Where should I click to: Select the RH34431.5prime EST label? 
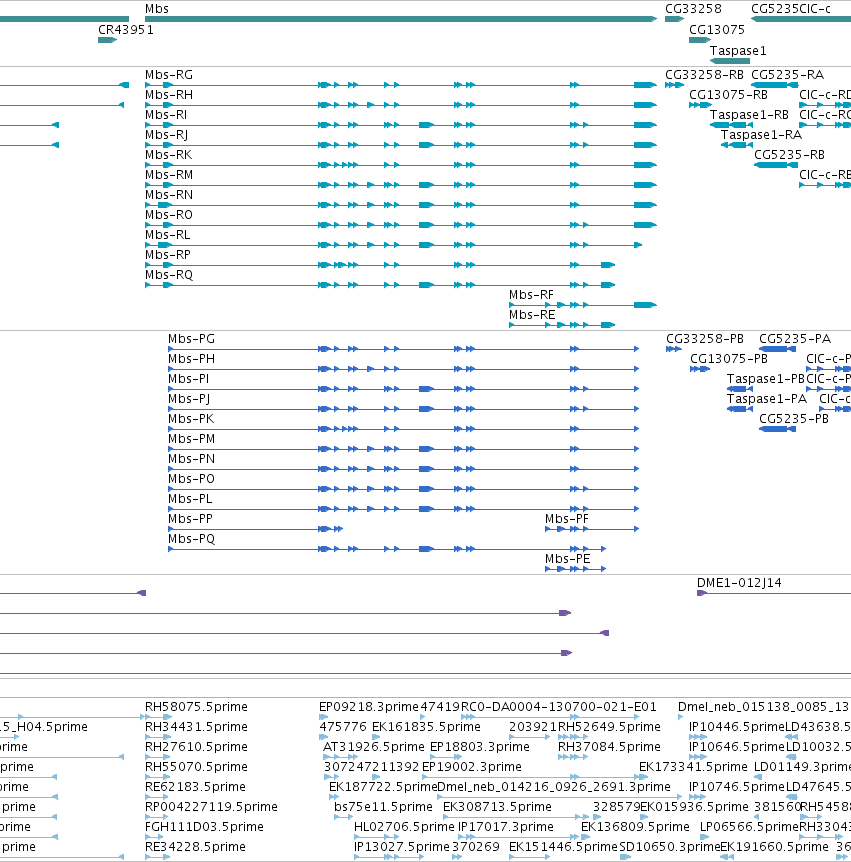pos(196,727)
